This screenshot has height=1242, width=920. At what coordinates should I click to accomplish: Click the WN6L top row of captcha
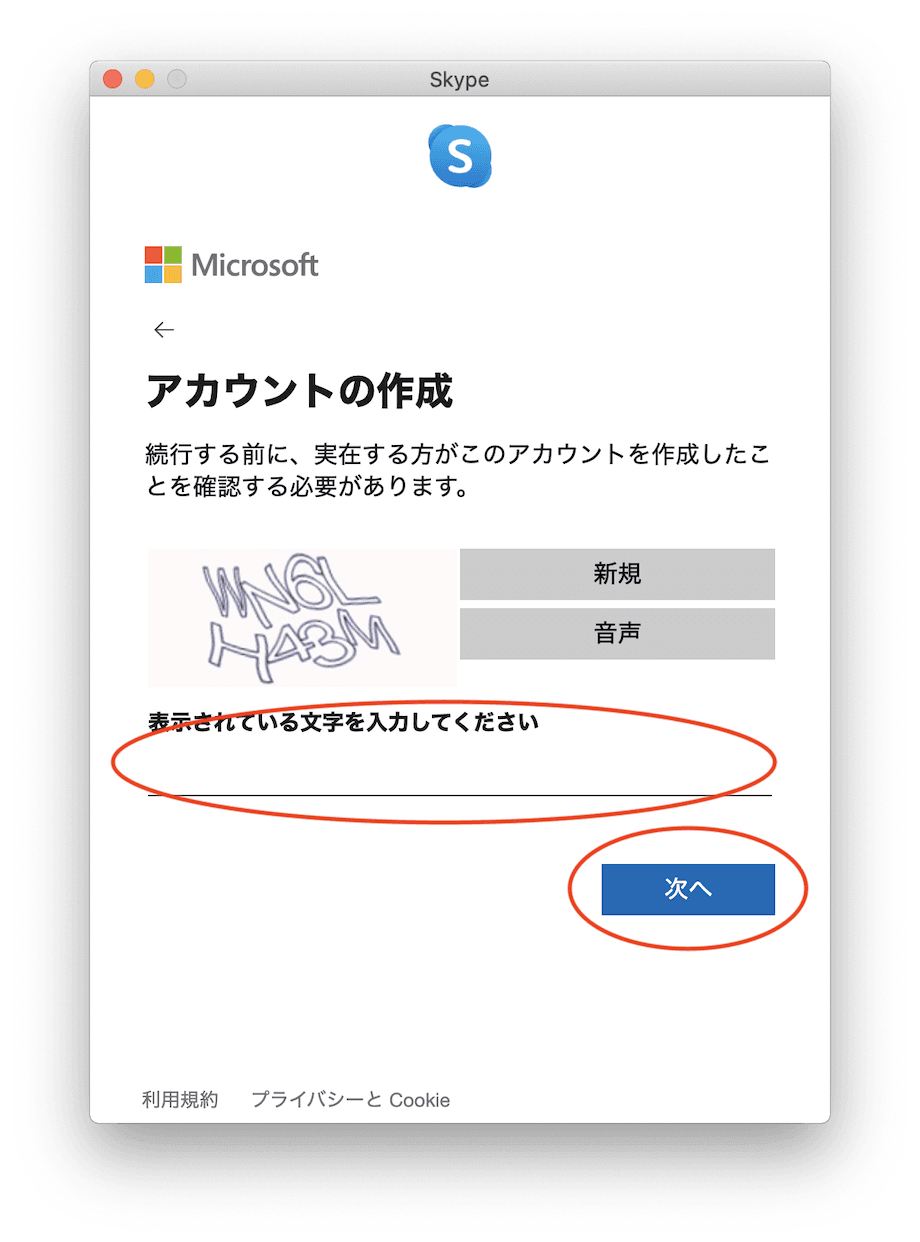290,593
